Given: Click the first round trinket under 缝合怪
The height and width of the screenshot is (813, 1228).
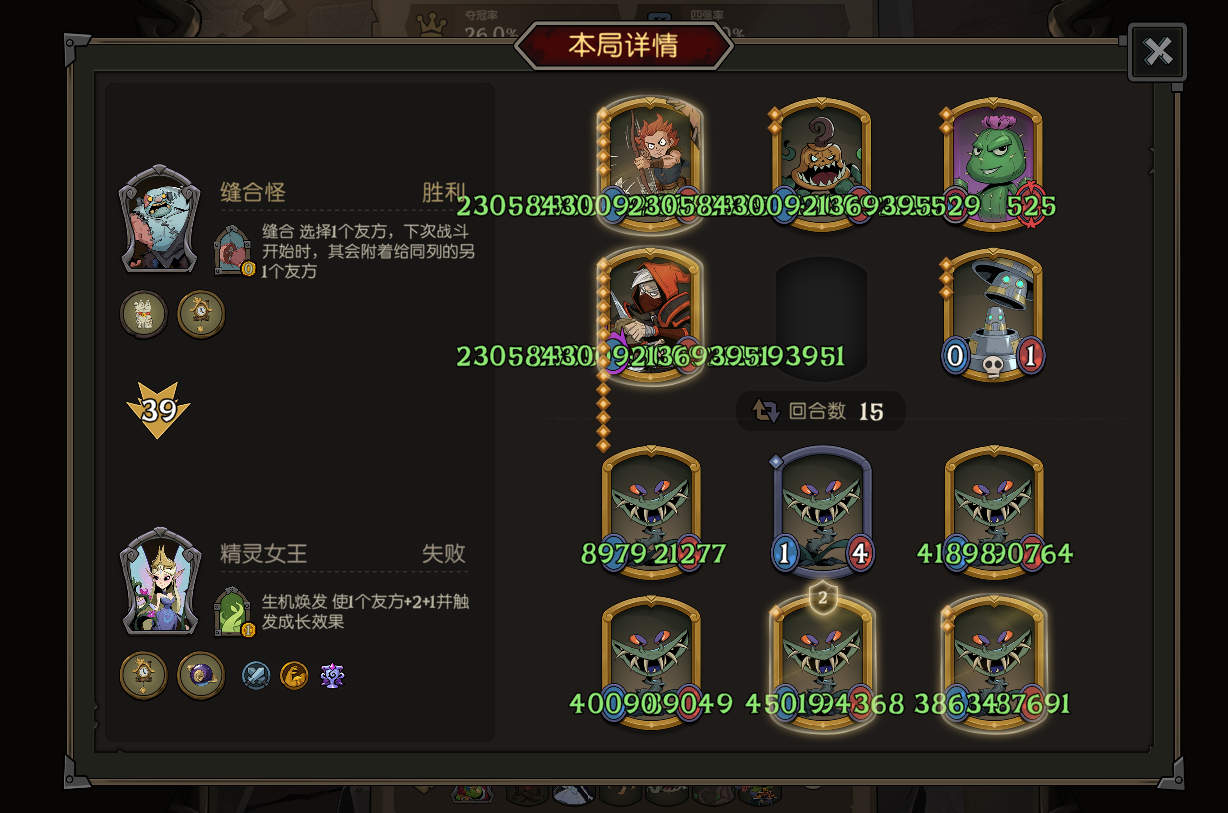Looking at the screenshot, I should click(x=144, y=314).
